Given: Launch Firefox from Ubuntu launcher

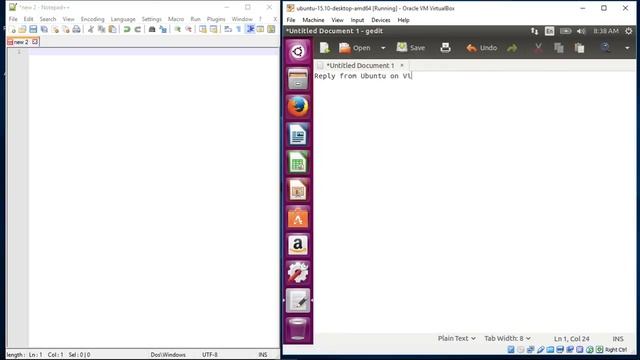Looking at the screenshot, I should tap(298, 107).
